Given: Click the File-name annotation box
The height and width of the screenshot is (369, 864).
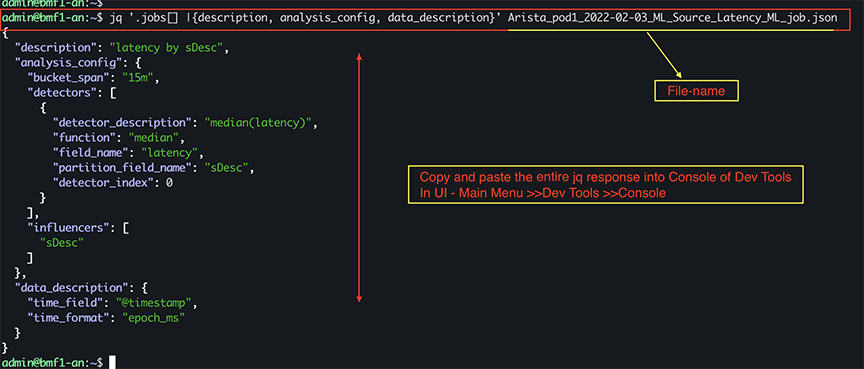Looking at the screenshot, I should (696, 91).
